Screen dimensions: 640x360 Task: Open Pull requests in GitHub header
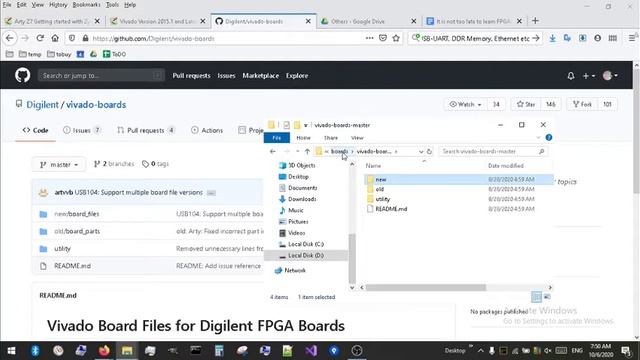point(191,76)
